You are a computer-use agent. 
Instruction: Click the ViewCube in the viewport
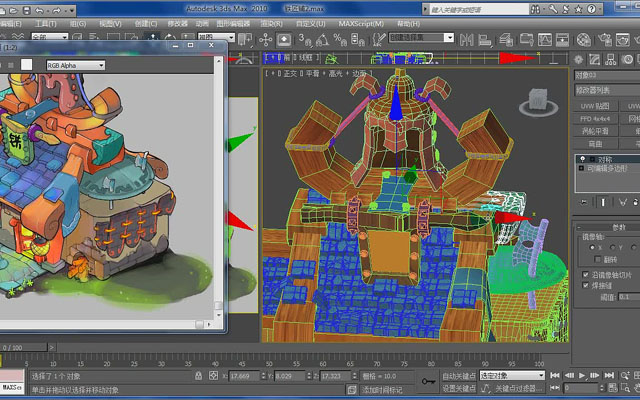pos(538,102)
